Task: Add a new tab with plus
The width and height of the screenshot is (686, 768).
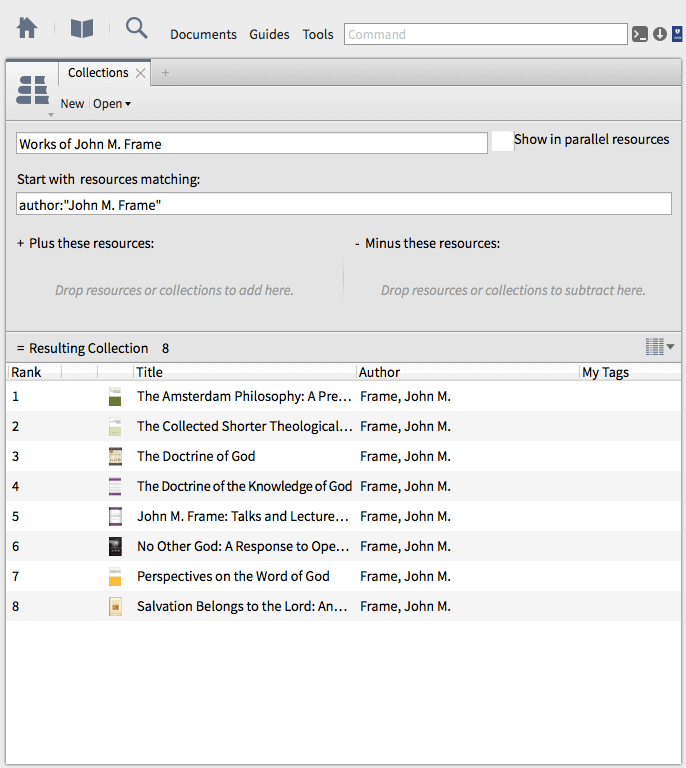Action: [166, 73]
